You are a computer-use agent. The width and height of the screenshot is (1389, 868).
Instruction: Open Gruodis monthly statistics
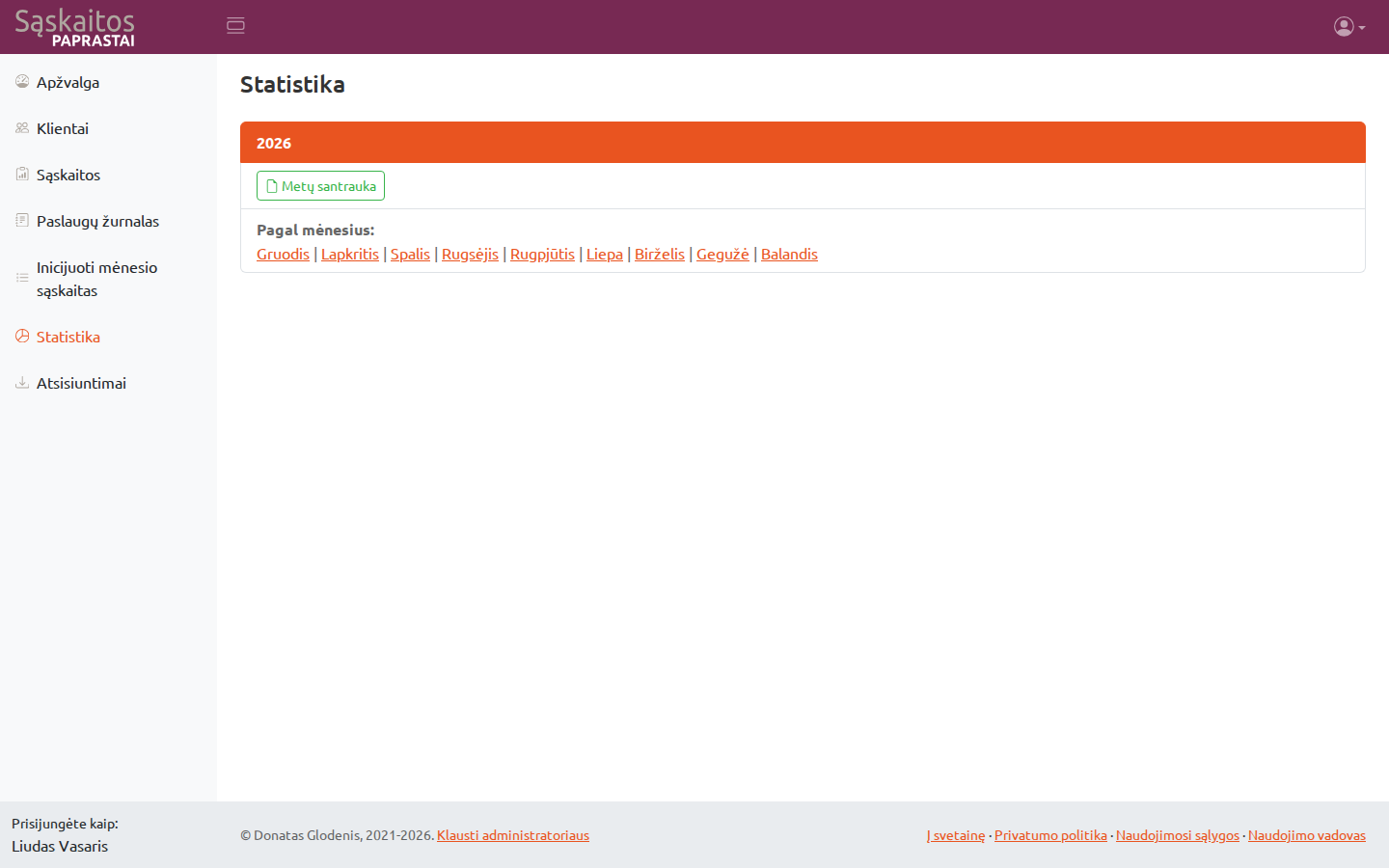[283, 254]
